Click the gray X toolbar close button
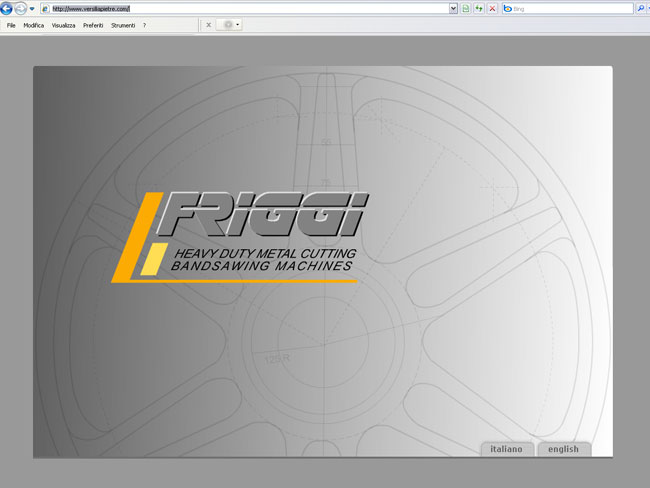650x488 pixels. (209, 25)
